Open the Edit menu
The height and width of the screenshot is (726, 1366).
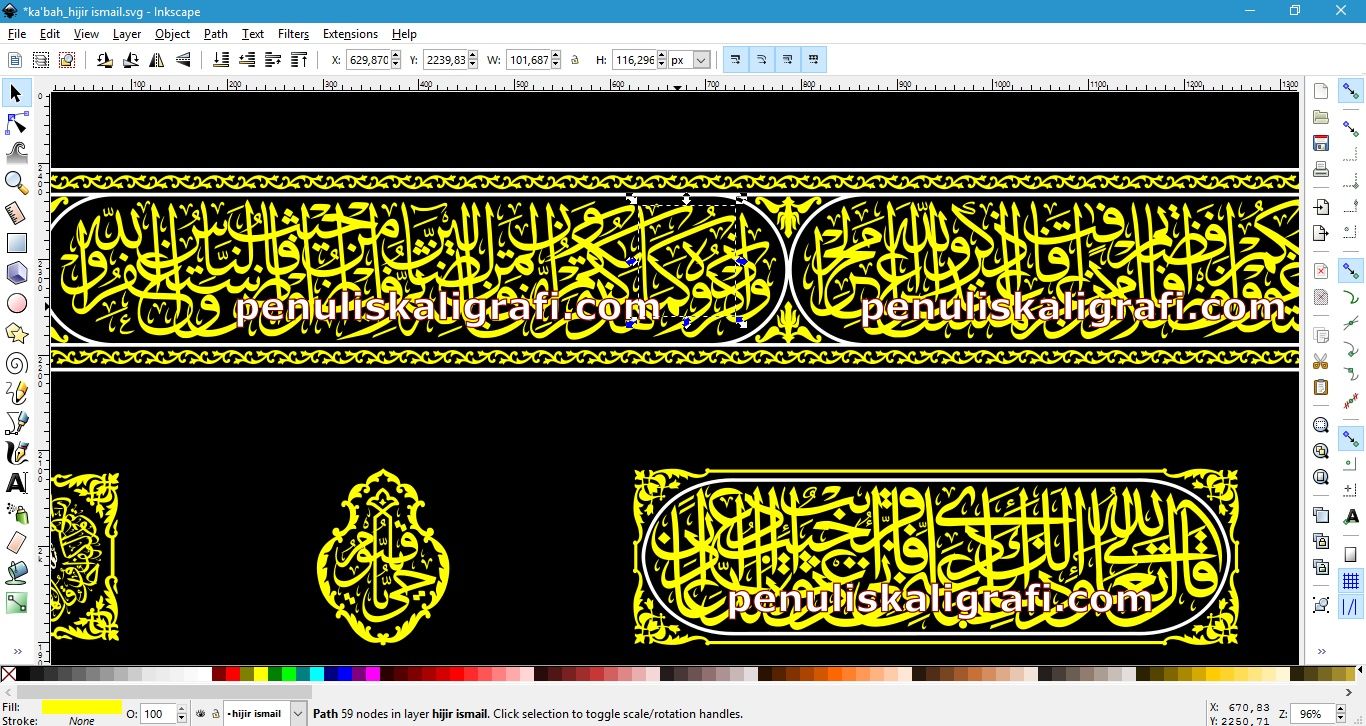click(x=50, y=34)
